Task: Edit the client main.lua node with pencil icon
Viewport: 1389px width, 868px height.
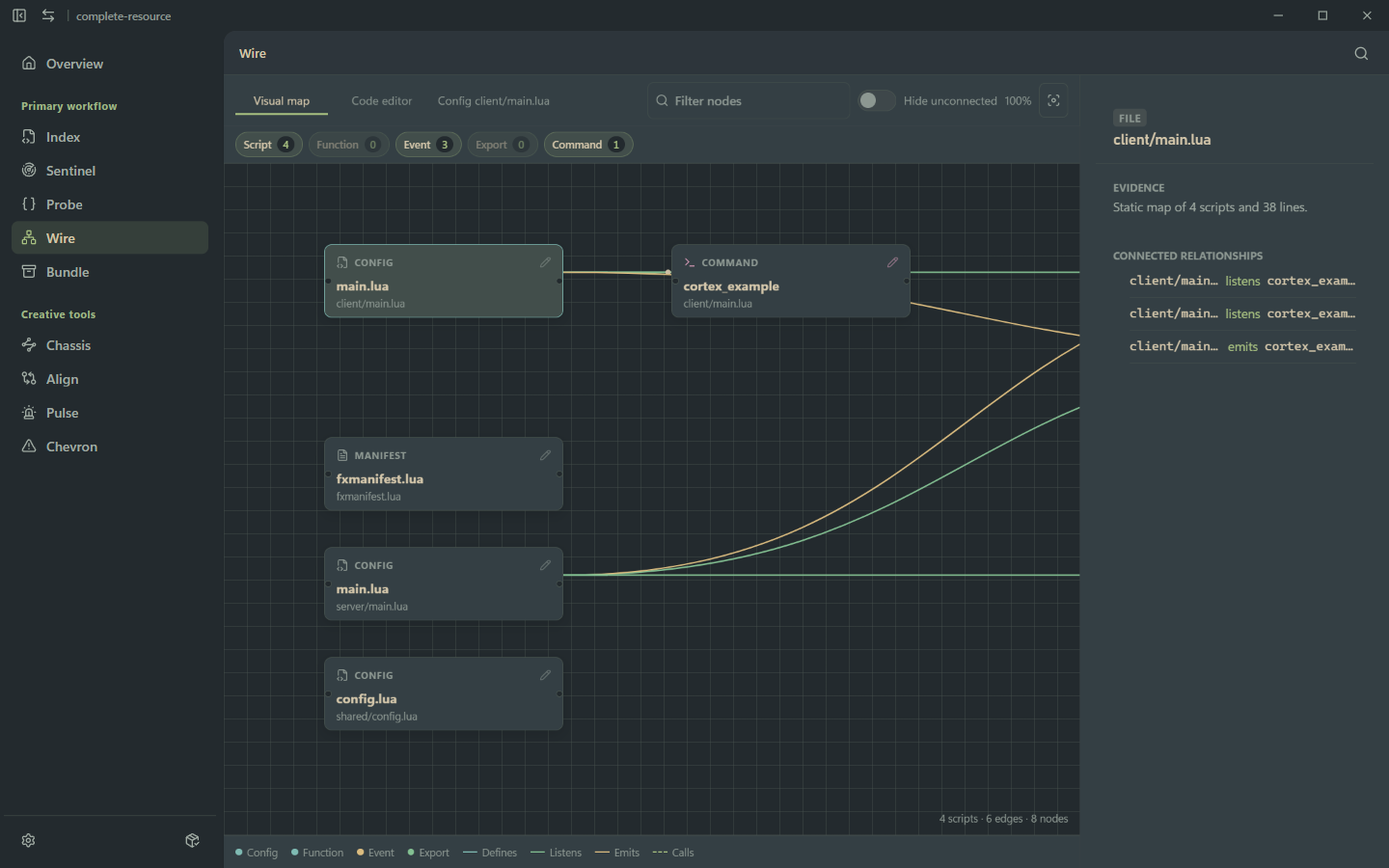Action: point(545,262)
